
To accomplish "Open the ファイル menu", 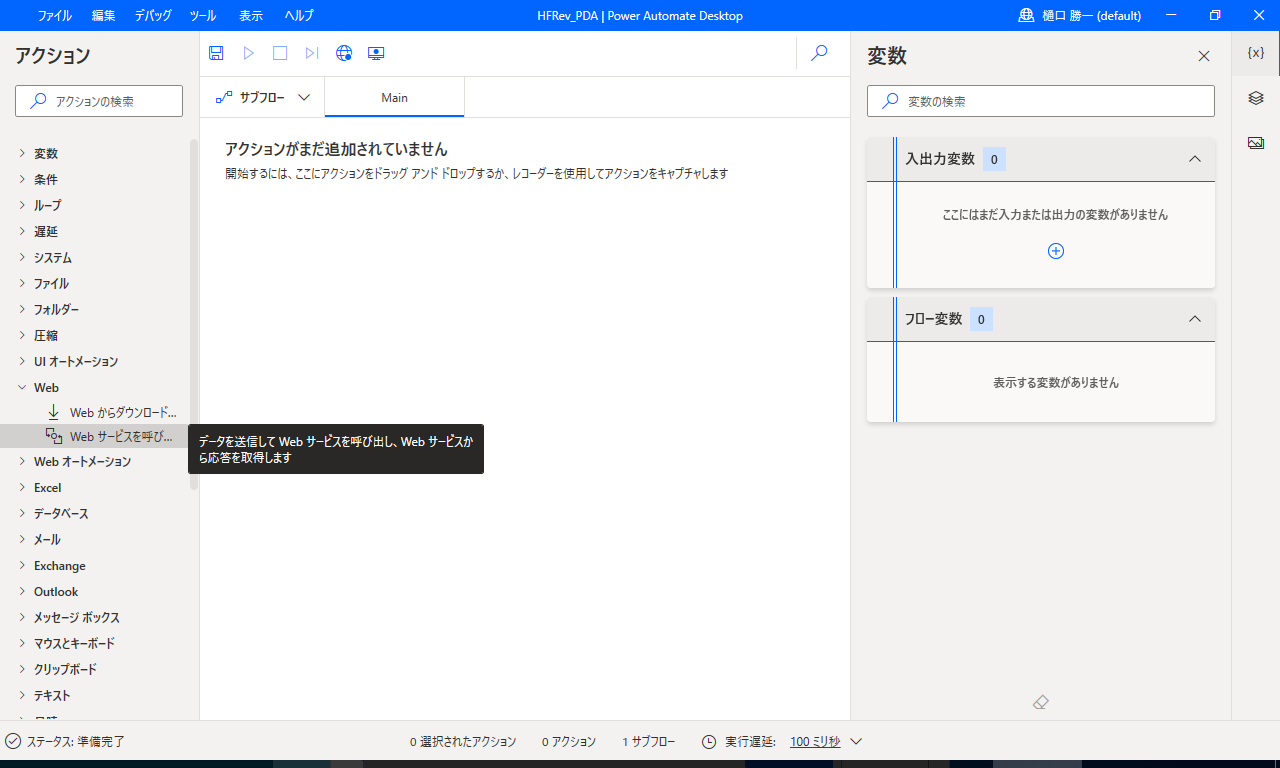I will point(54,15).
